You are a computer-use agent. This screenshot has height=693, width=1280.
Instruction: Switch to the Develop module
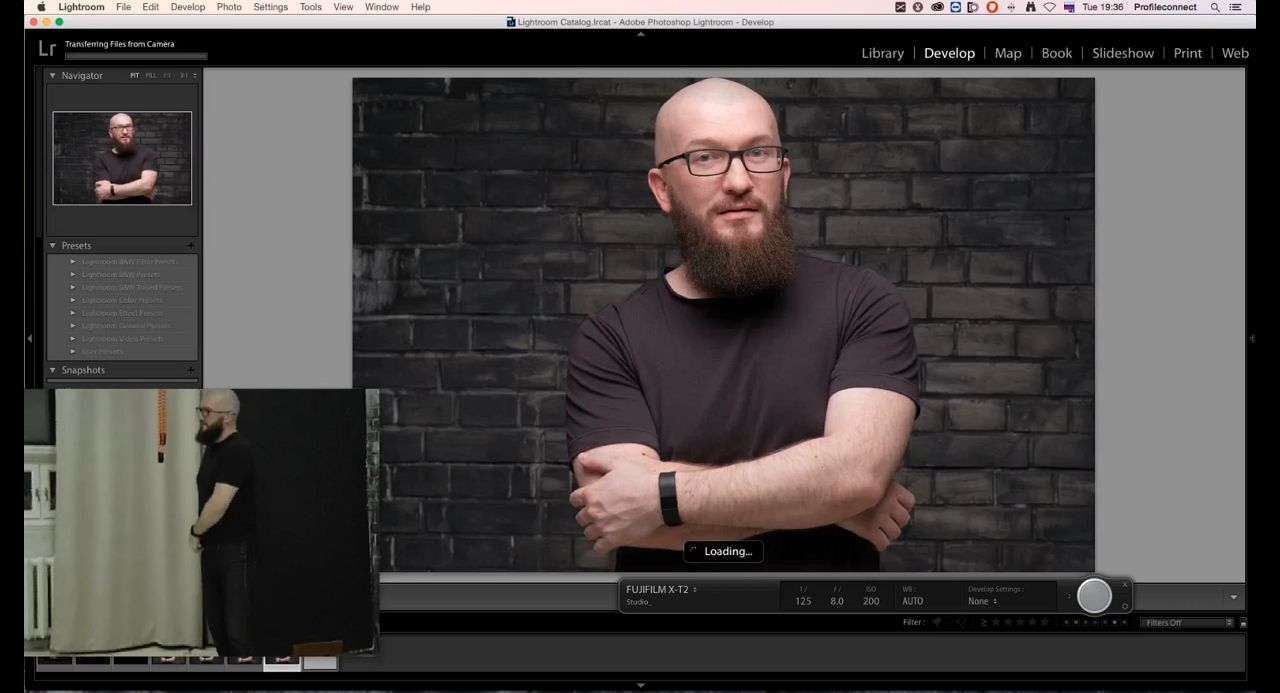coord(949,53)
